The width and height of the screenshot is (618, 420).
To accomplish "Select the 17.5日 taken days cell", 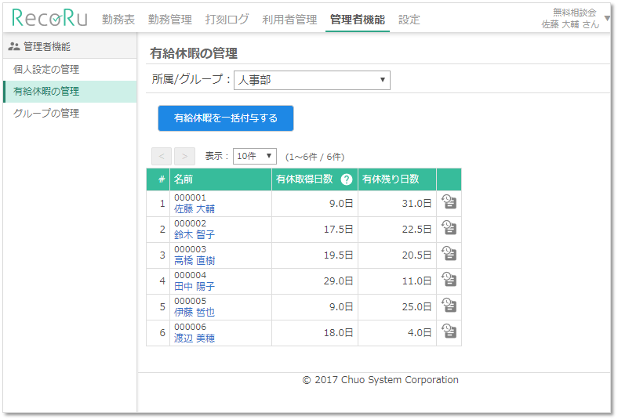I will click(x=315, y=229).
